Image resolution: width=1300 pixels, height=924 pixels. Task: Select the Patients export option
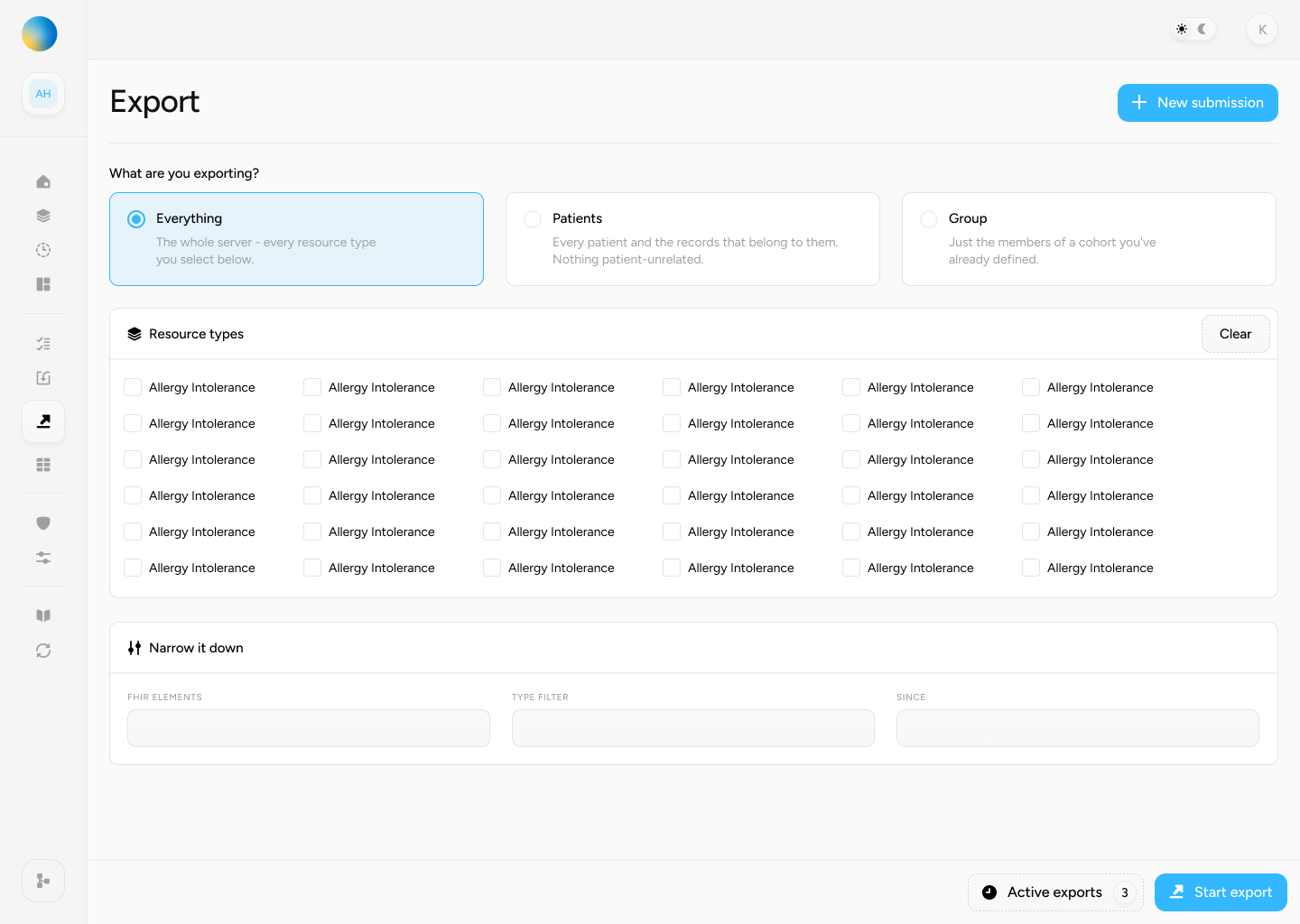click(x=692, y=239)
